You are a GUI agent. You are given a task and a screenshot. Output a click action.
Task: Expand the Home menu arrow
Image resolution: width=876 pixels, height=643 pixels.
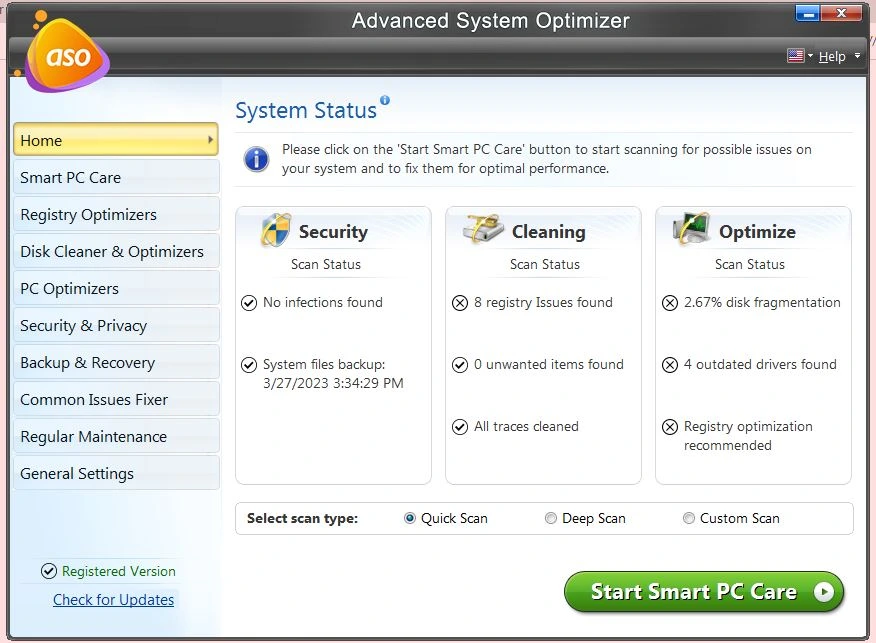coord(211,140)
